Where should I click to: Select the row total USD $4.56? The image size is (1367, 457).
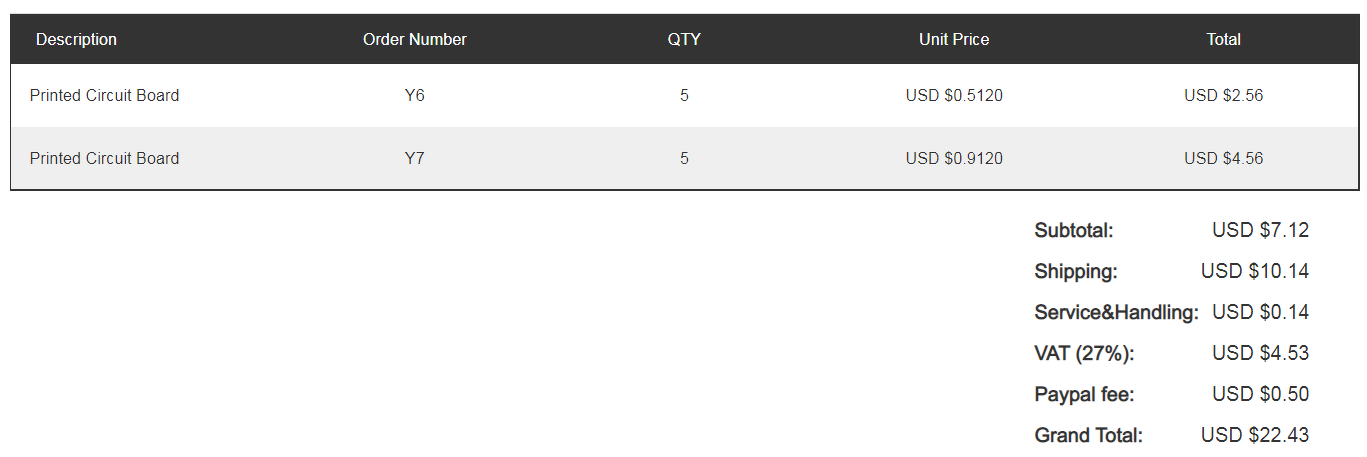pos(1223,158)
